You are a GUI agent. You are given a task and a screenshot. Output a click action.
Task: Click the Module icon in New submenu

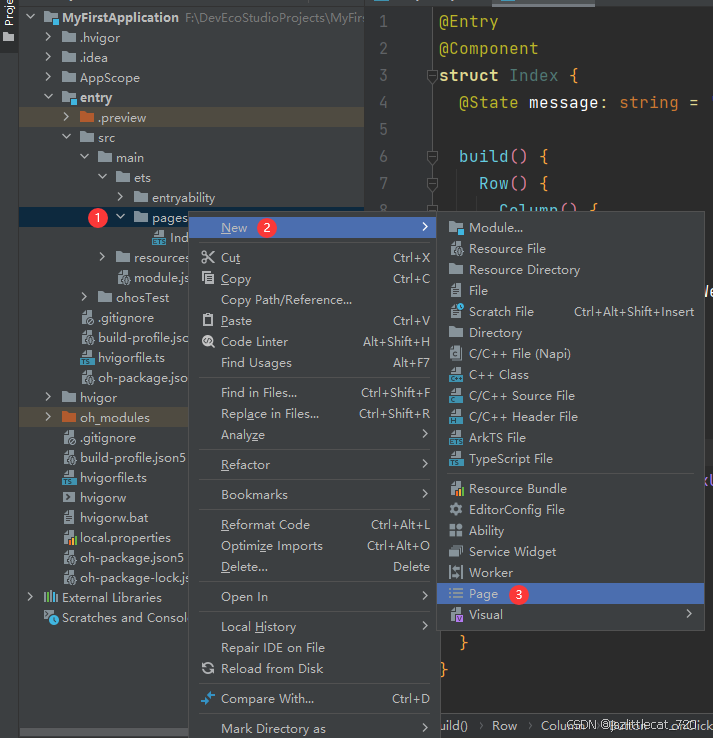tap(456, 228)
